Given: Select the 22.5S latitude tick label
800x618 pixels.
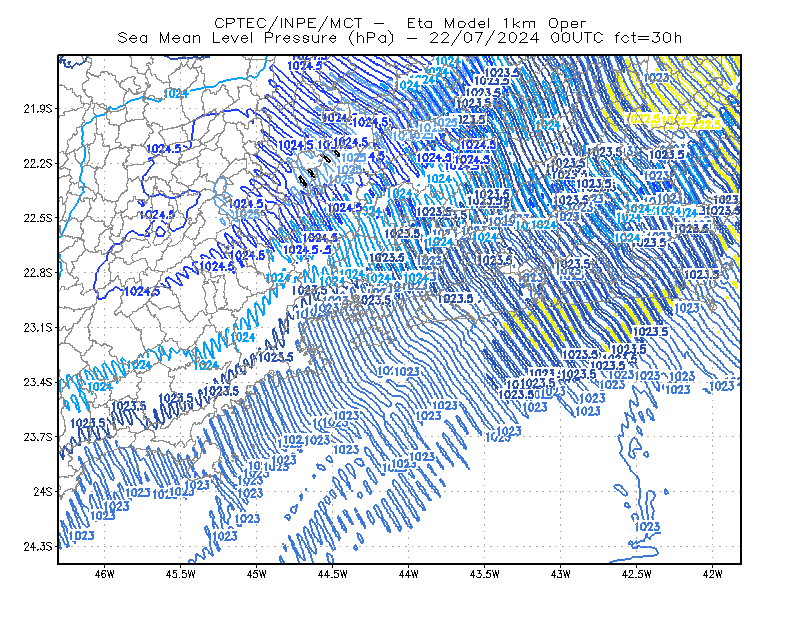Looking at the screenshot, I should 38,218.
